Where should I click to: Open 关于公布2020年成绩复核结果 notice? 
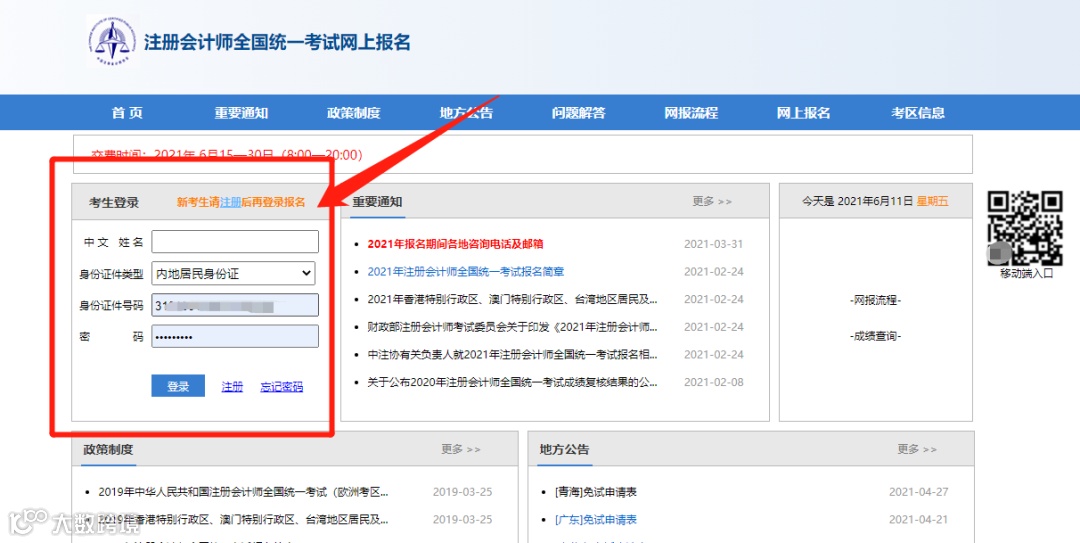[x=512, y=382]
